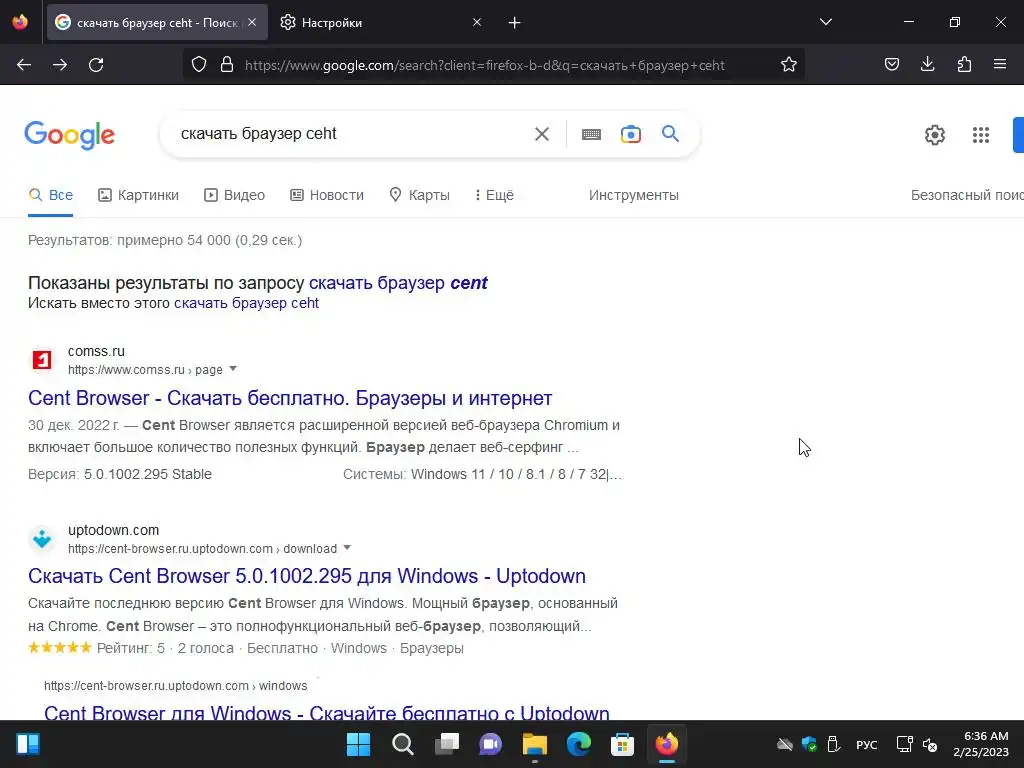
Task: Click the site security padlock icon
Action: pos(227,65)
